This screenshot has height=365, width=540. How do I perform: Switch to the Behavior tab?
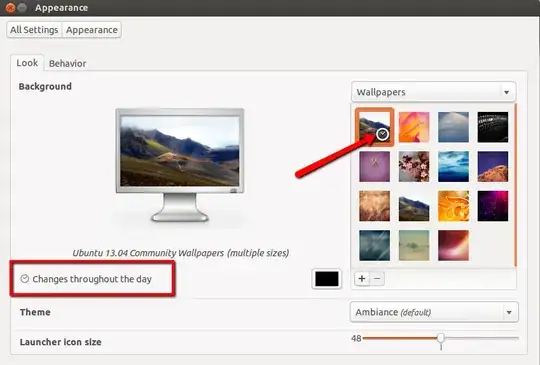tap(68, 63)
